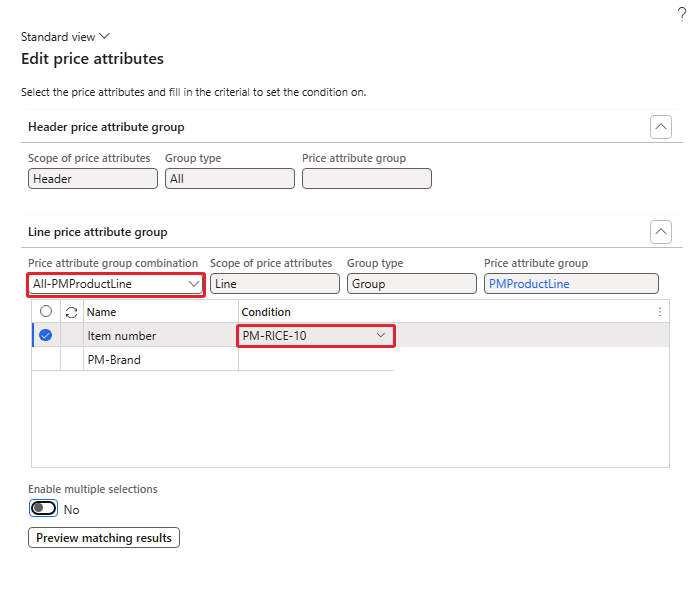Toggle Enable multiple selections switch
Image resolution: width=700 pixels, height=600 pixels.
tap(43, 508)
